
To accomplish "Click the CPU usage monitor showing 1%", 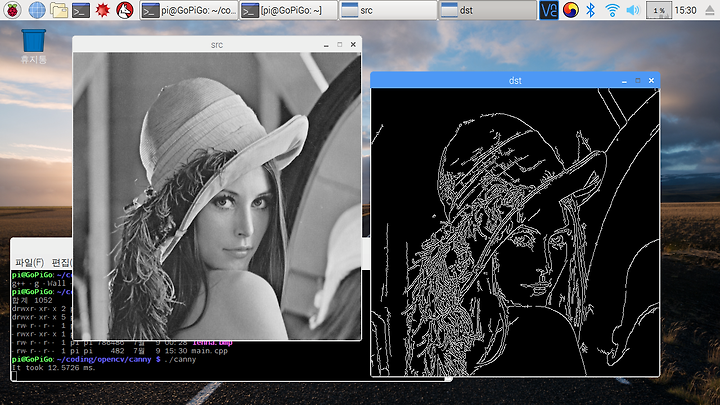I will click(659, 10).
